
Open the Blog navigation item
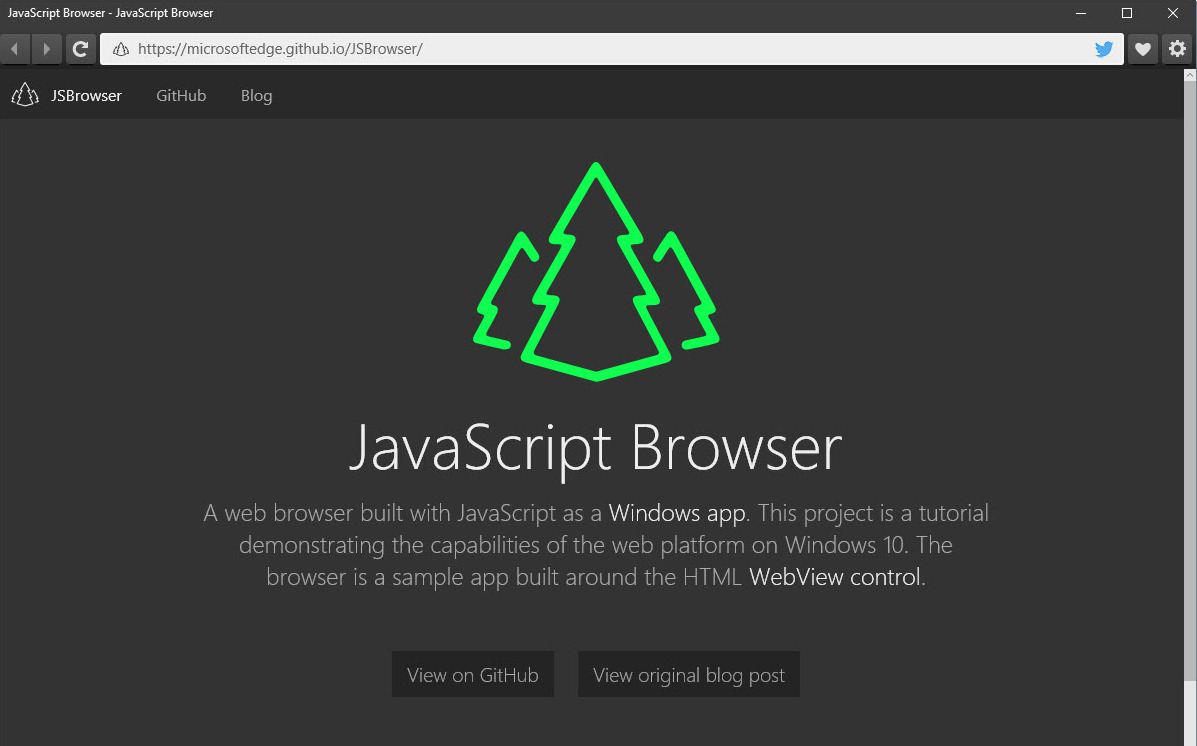click(x=256, y=95)
